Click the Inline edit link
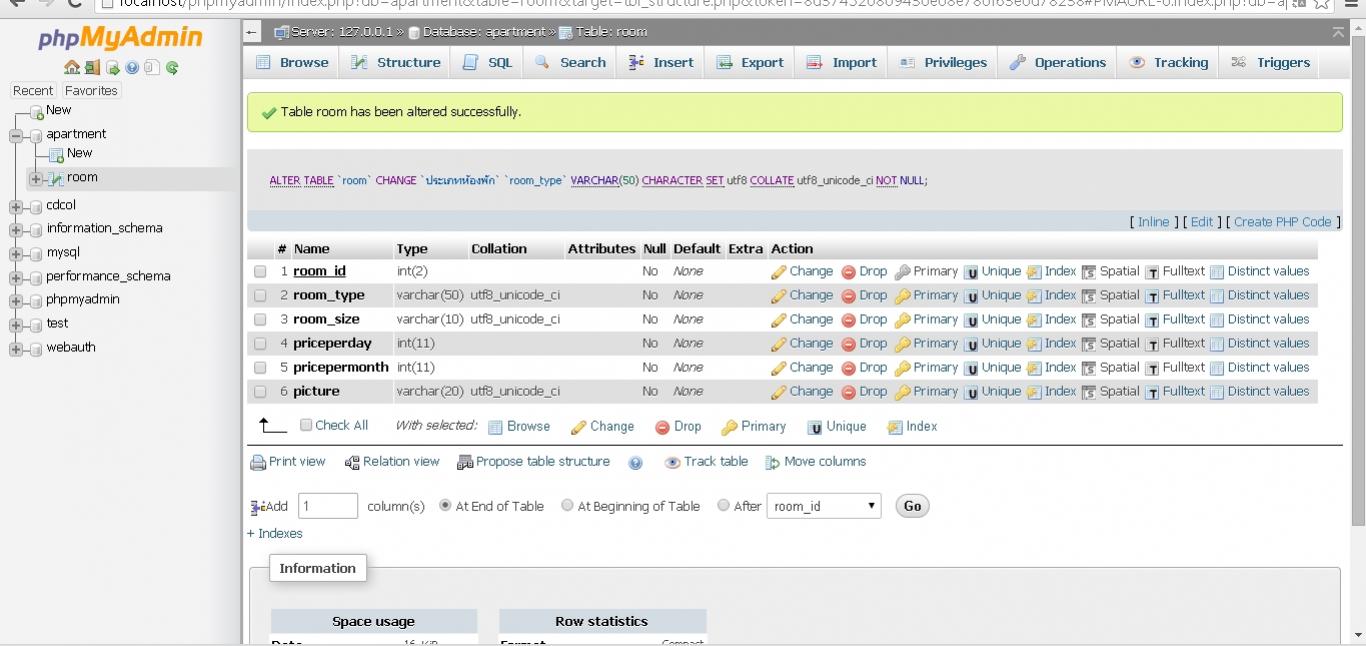1366x646 pixels. (x=1153, y=222)
